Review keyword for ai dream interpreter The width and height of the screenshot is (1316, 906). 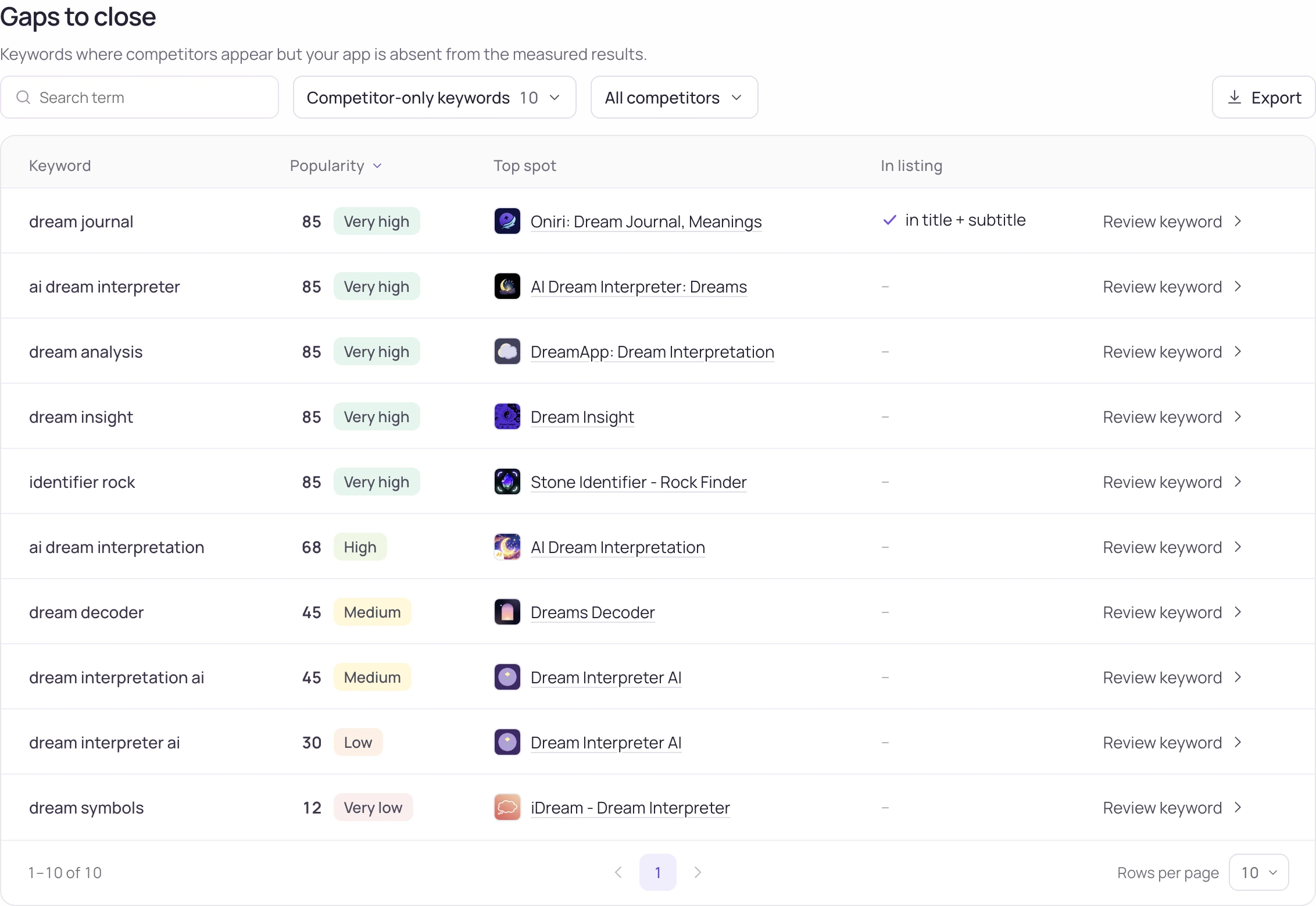(1172, 287)
